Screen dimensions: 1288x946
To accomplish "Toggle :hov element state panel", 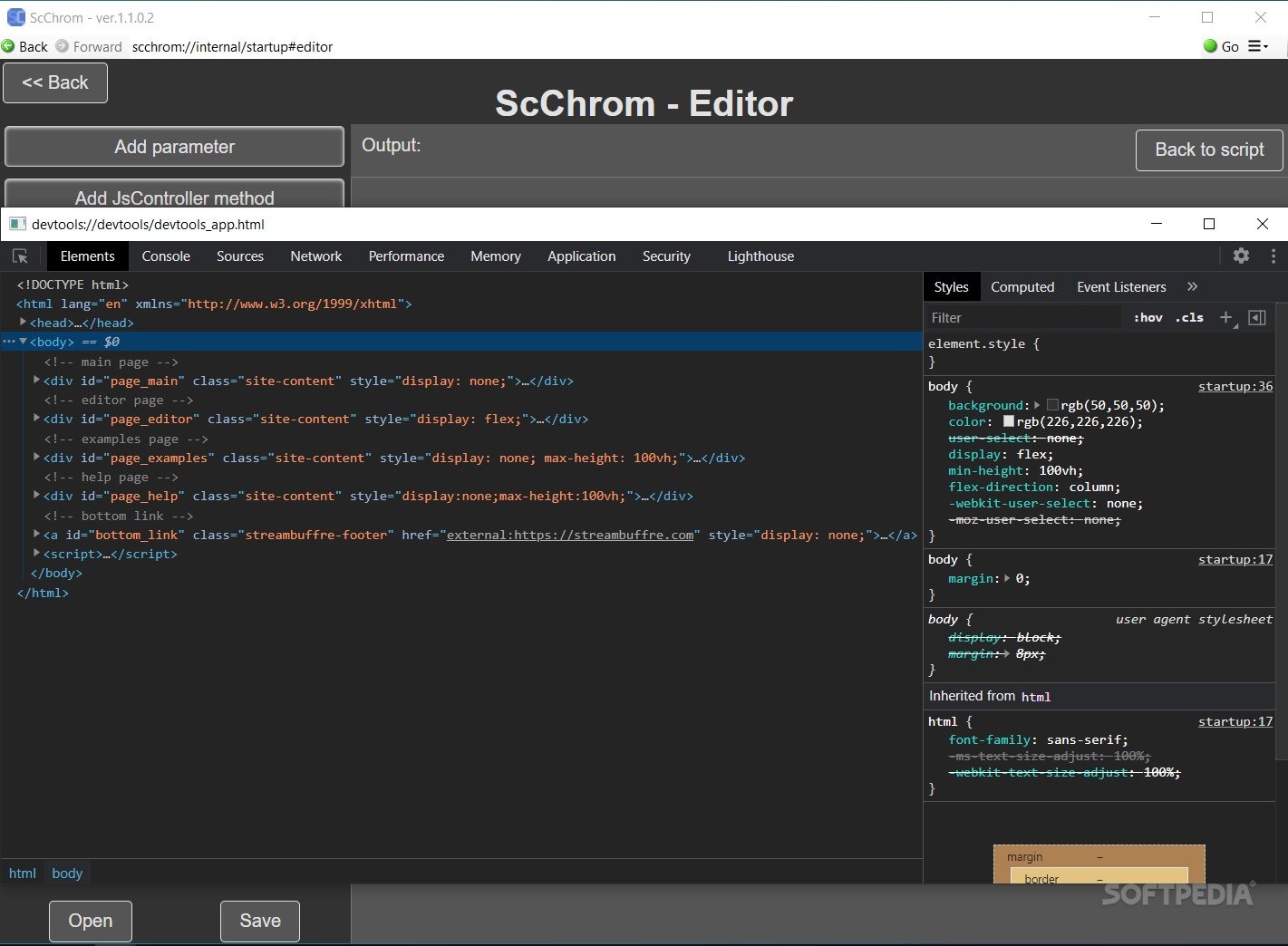I will pos(1148,317).
